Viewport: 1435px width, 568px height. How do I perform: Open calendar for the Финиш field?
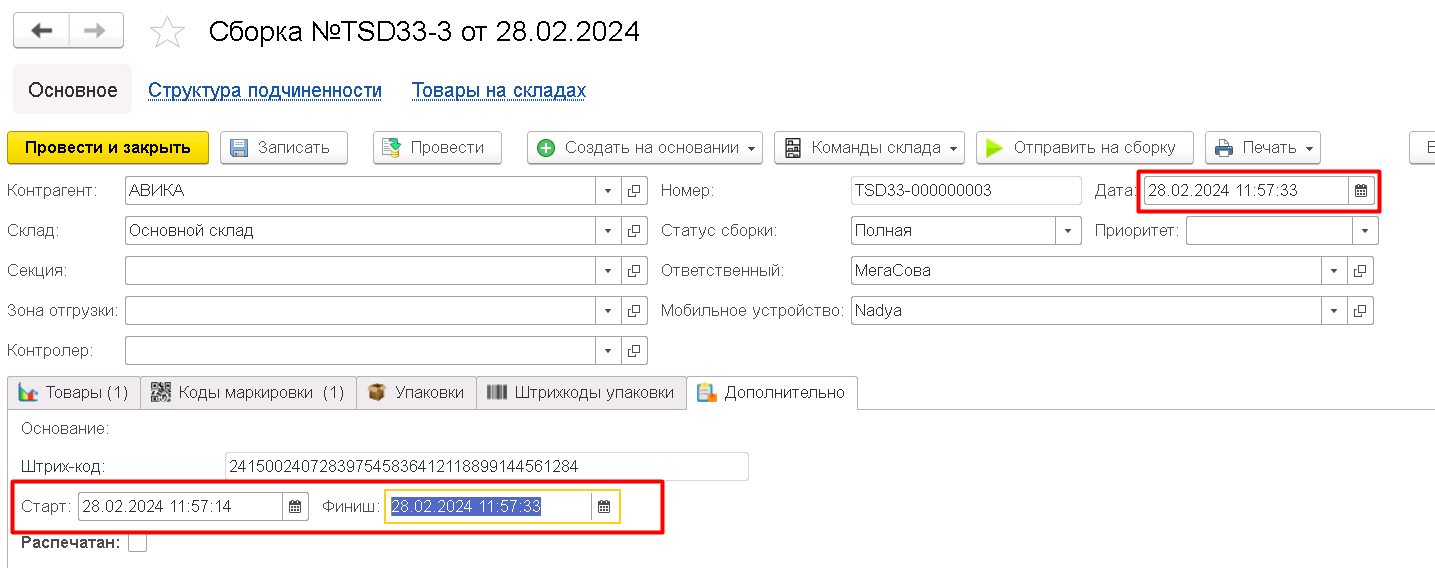click(604, 507)
